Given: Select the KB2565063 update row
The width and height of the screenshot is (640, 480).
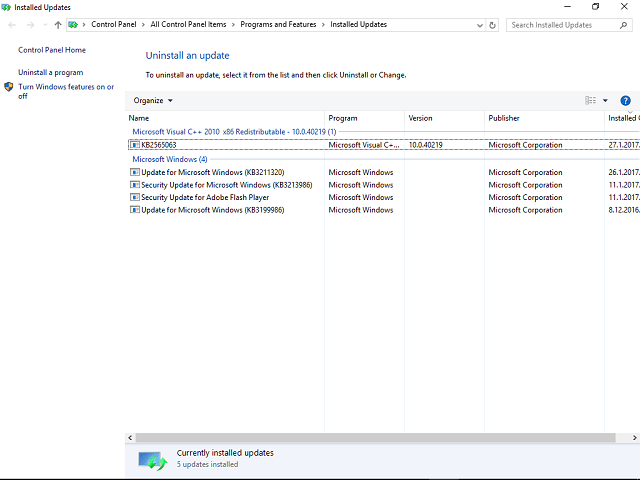Looking at the screenshot, I should tap(384, 145).
